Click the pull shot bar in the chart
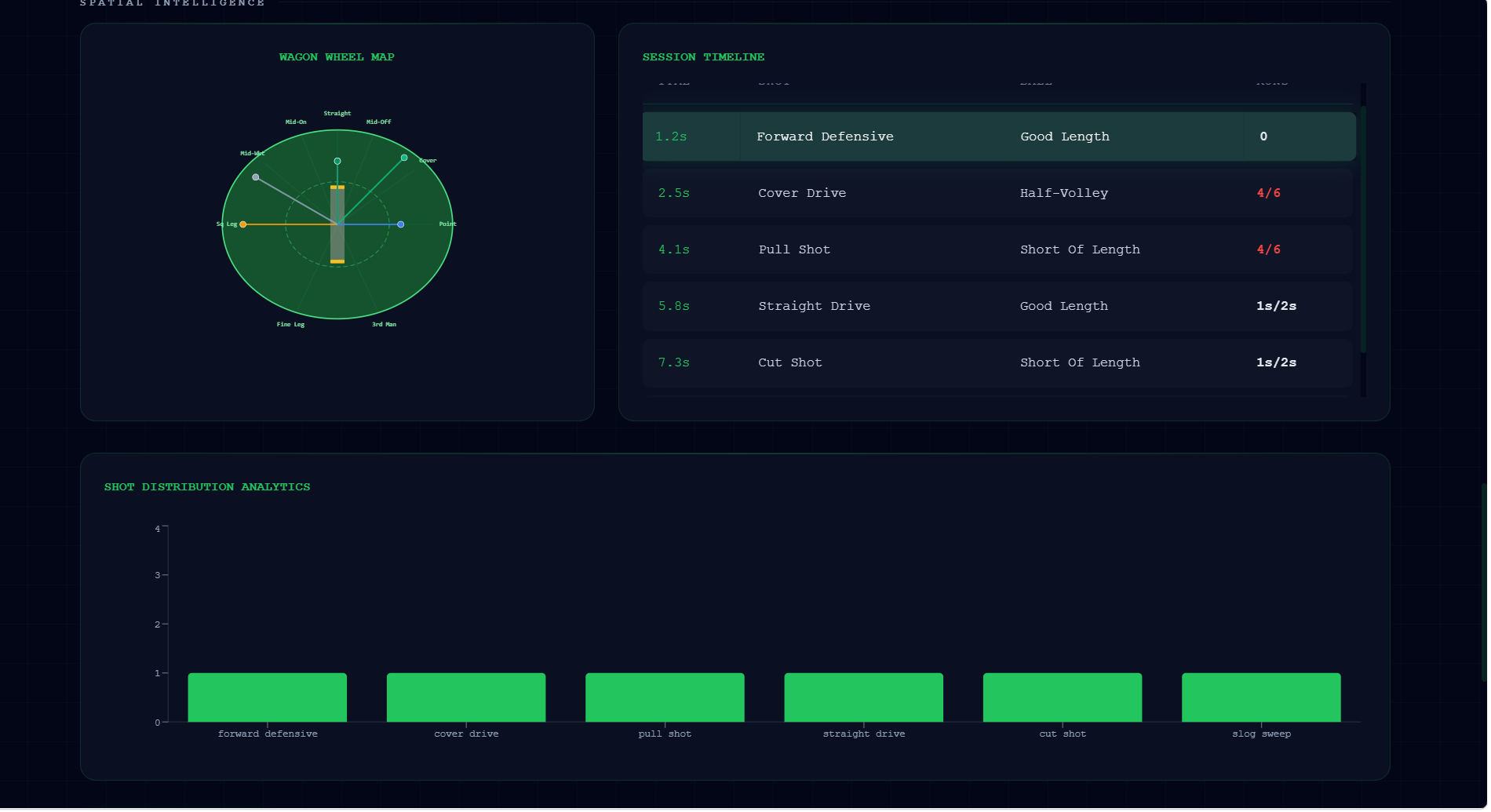 tap(665, 697)
